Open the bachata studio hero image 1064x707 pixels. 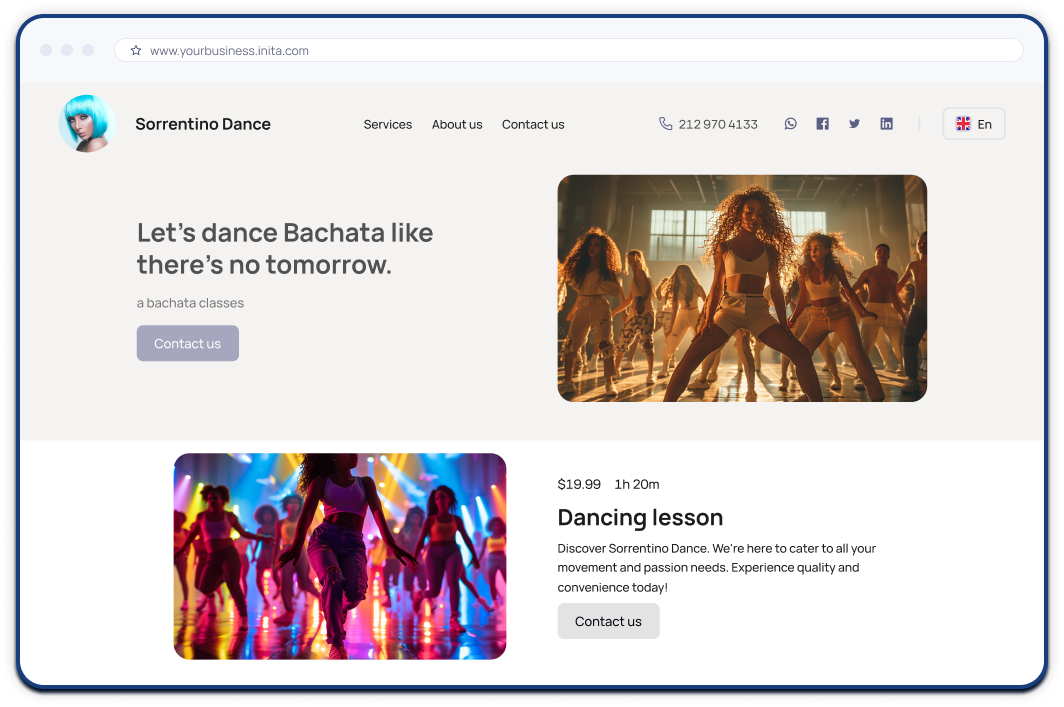click(742, 288)
